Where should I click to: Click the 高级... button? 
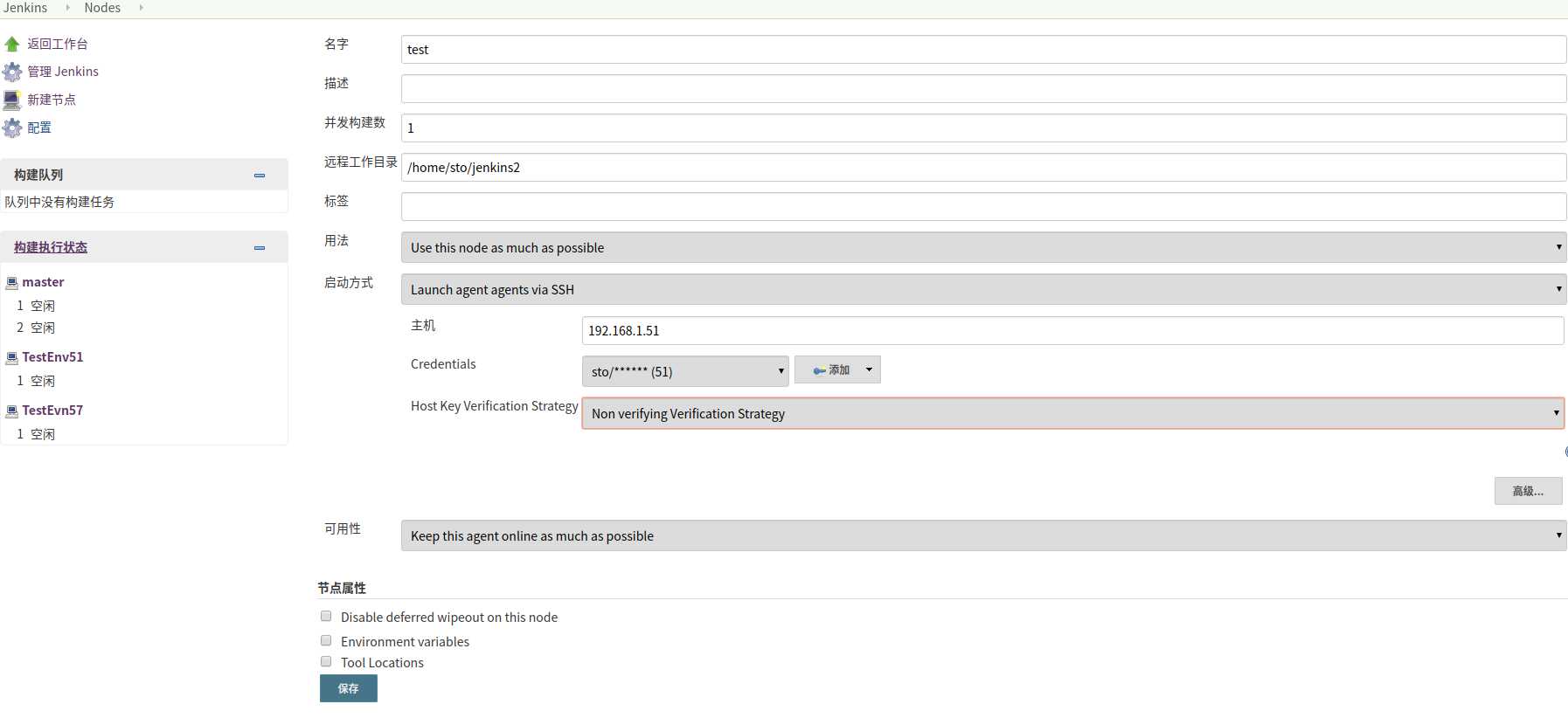[x=1528, y=491]
